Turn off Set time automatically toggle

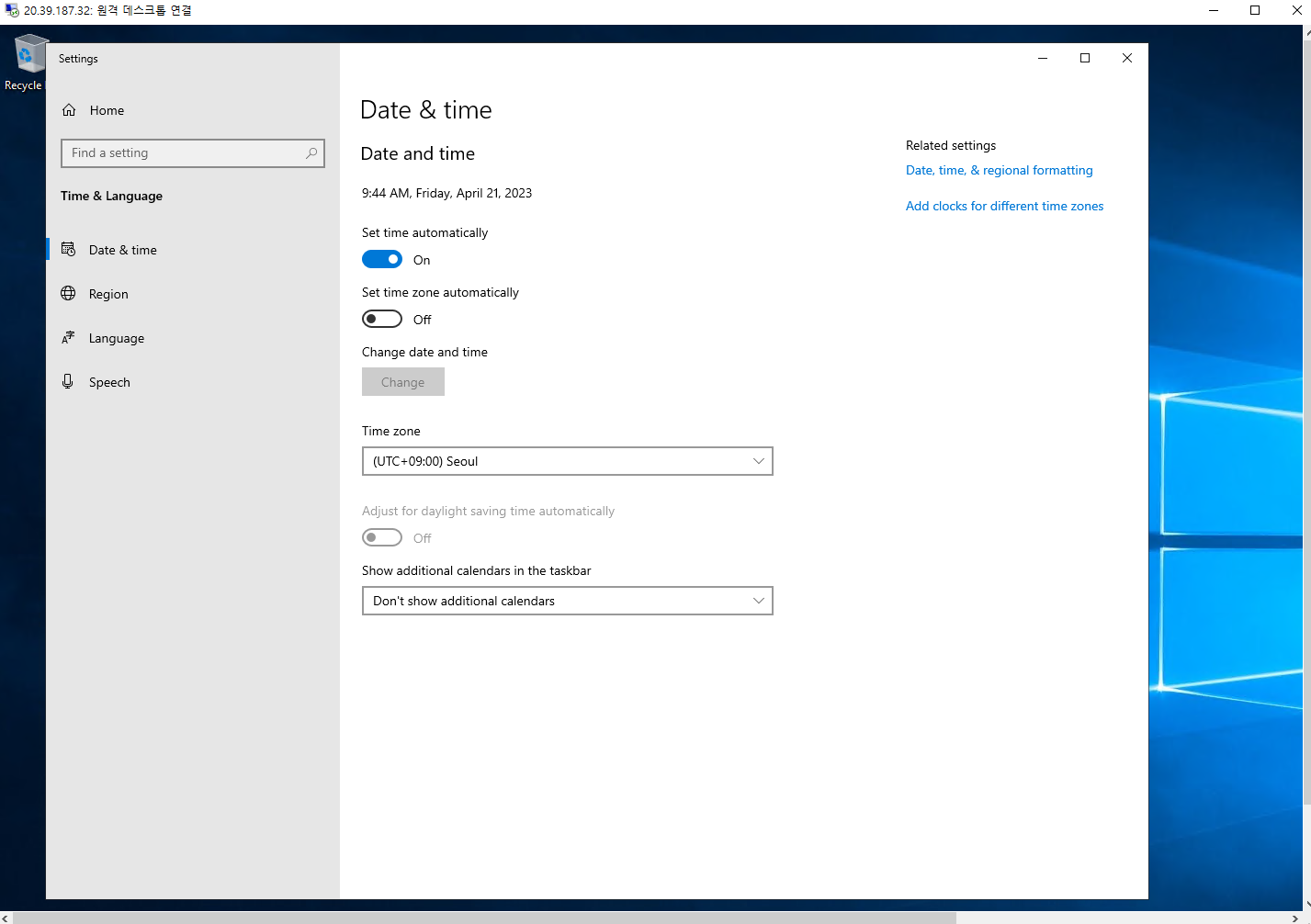[x=382, y=259]
